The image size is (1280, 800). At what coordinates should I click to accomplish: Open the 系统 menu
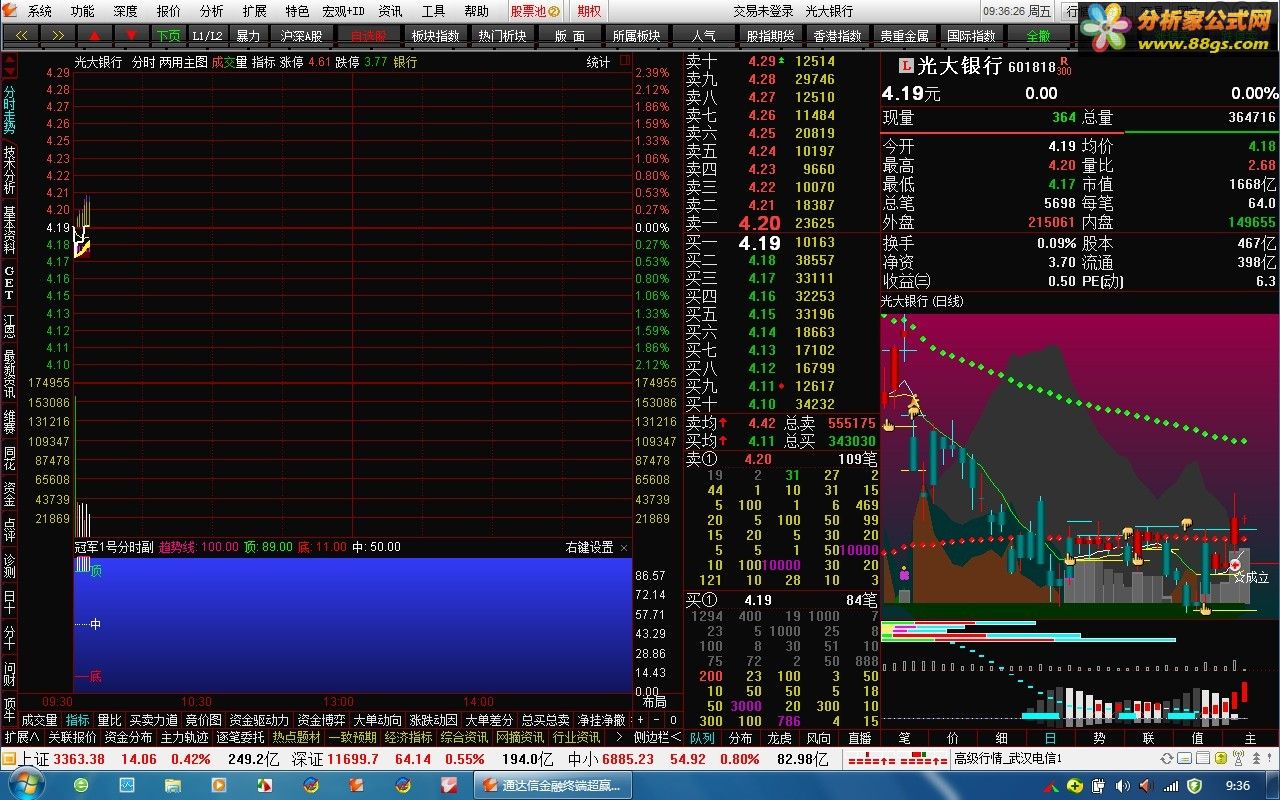(40, 11)
